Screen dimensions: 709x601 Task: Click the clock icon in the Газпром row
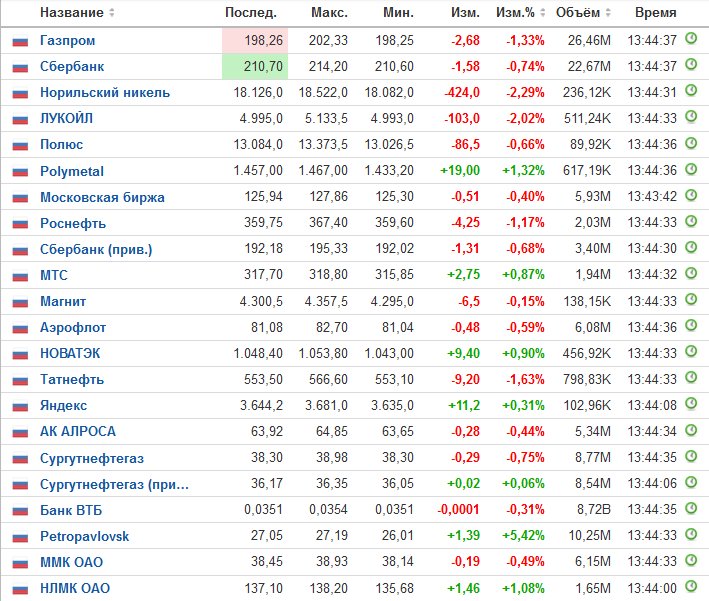691,38
